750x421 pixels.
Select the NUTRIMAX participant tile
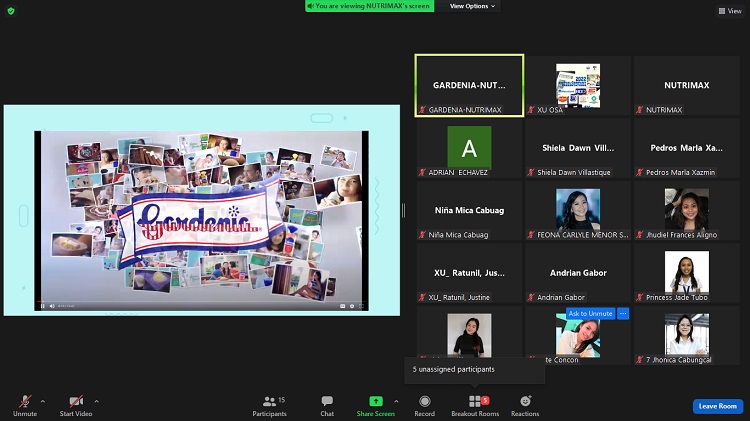tap(687, 85)
